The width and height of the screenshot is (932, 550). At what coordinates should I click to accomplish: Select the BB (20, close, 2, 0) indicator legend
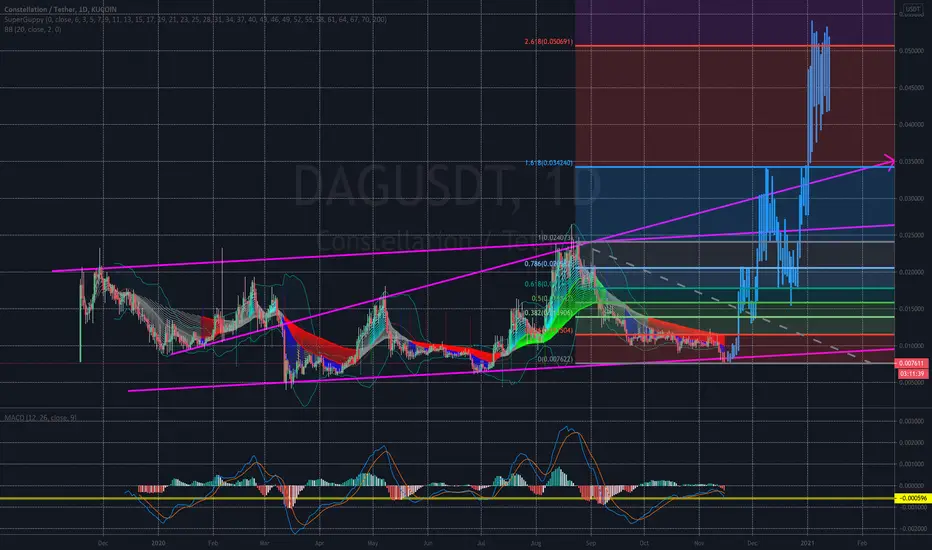(33, 29)
